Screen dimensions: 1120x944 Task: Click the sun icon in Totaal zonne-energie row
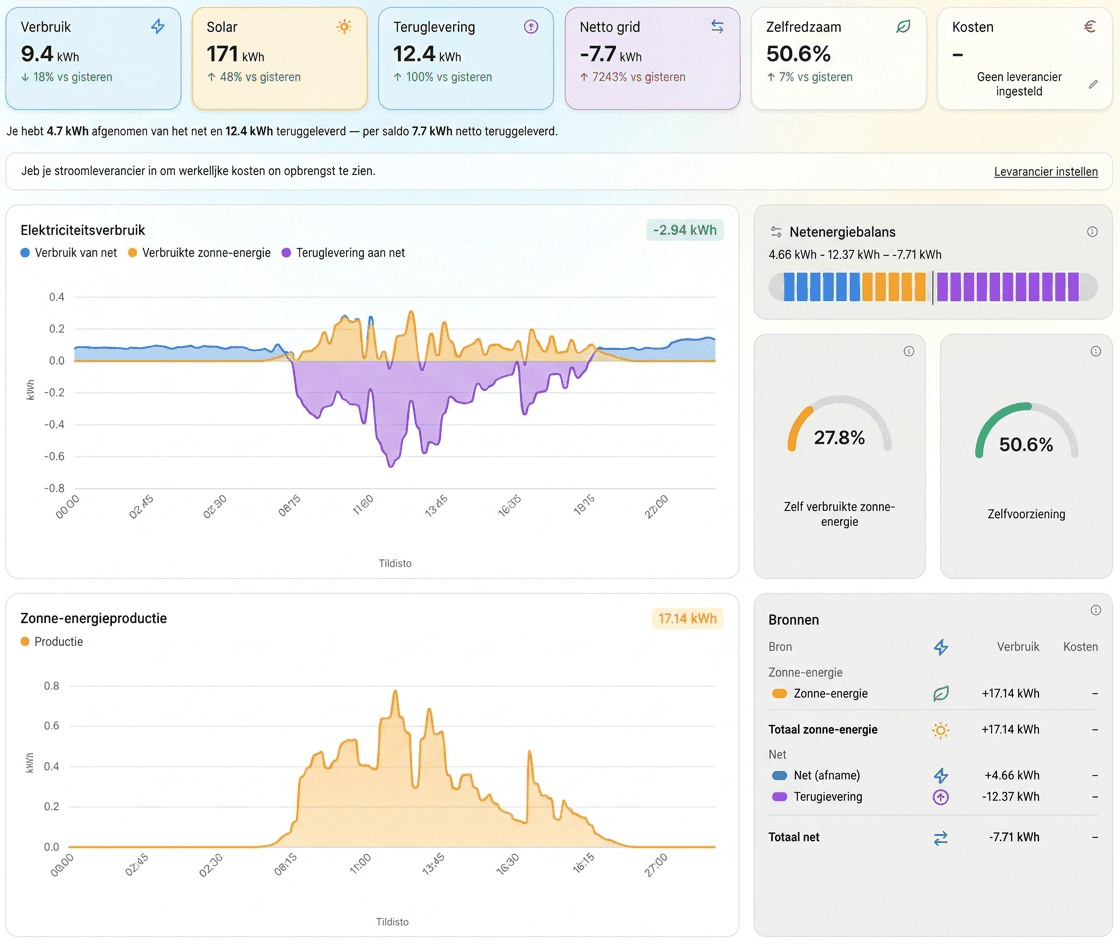click(941, 730)
